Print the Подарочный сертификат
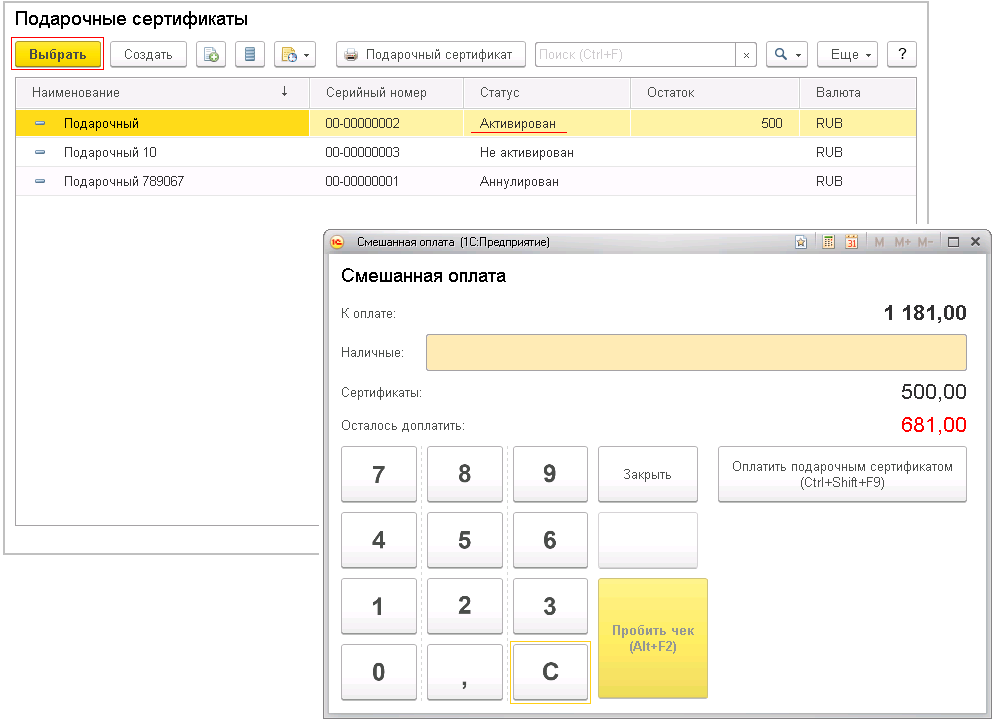The width and height of the screenshot is (995, 726). 430,55
